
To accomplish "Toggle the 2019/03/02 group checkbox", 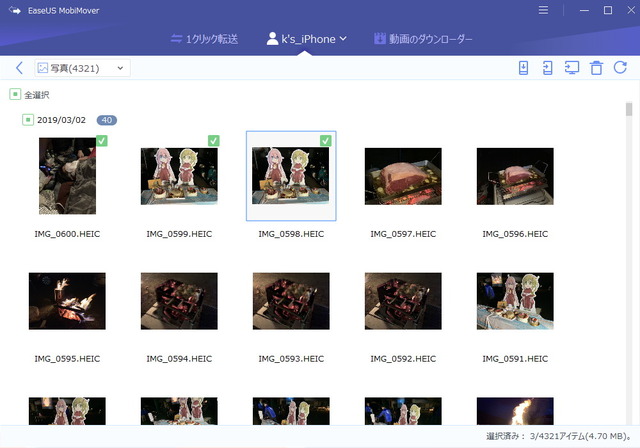I will (28, 120).
